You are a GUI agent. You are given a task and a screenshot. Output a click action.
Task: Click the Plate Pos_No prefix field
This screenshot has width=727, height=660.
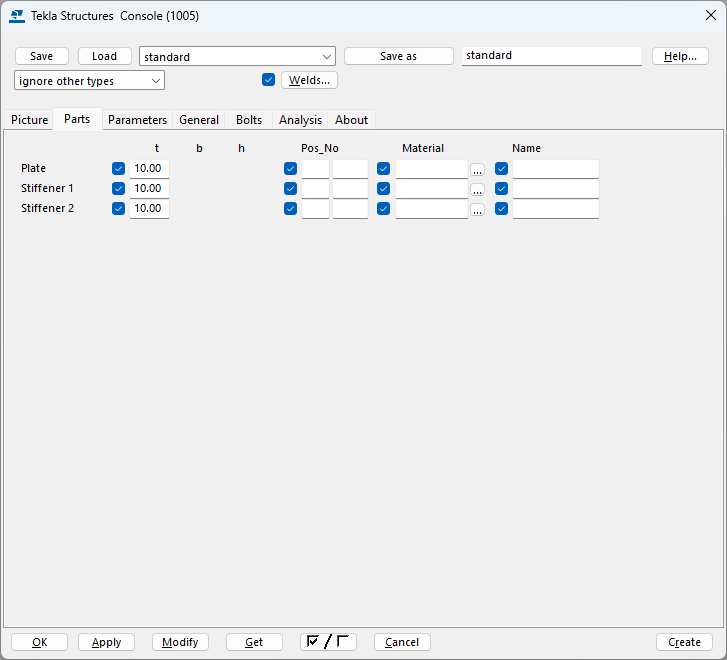point(315,168)
